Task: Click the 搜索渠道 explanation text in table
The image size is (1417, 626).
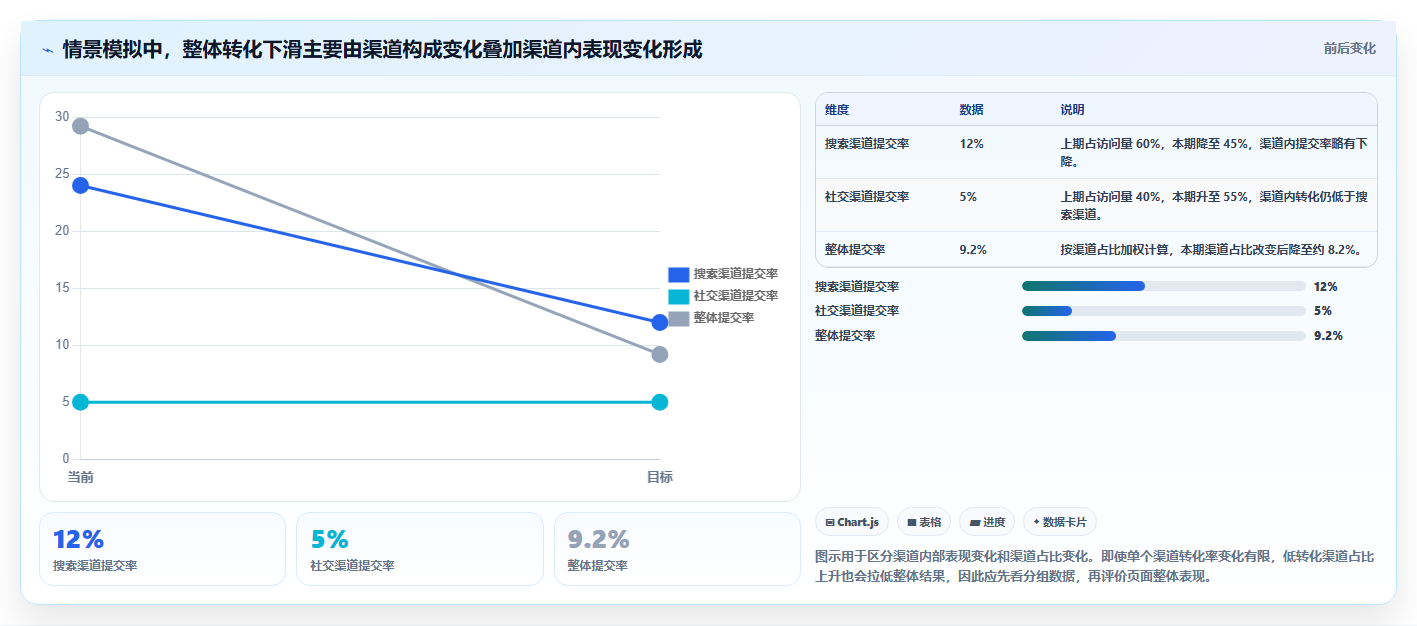Action: [x=1214, y=152]
